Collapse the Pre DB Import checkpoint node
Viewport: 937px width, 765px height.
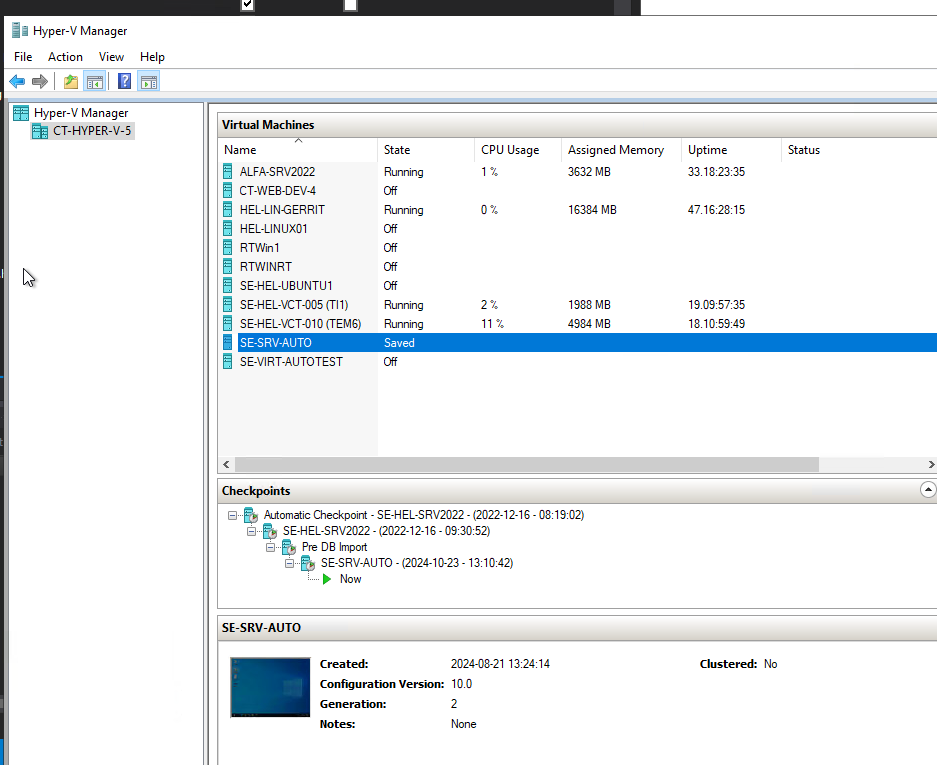(271, 547)
